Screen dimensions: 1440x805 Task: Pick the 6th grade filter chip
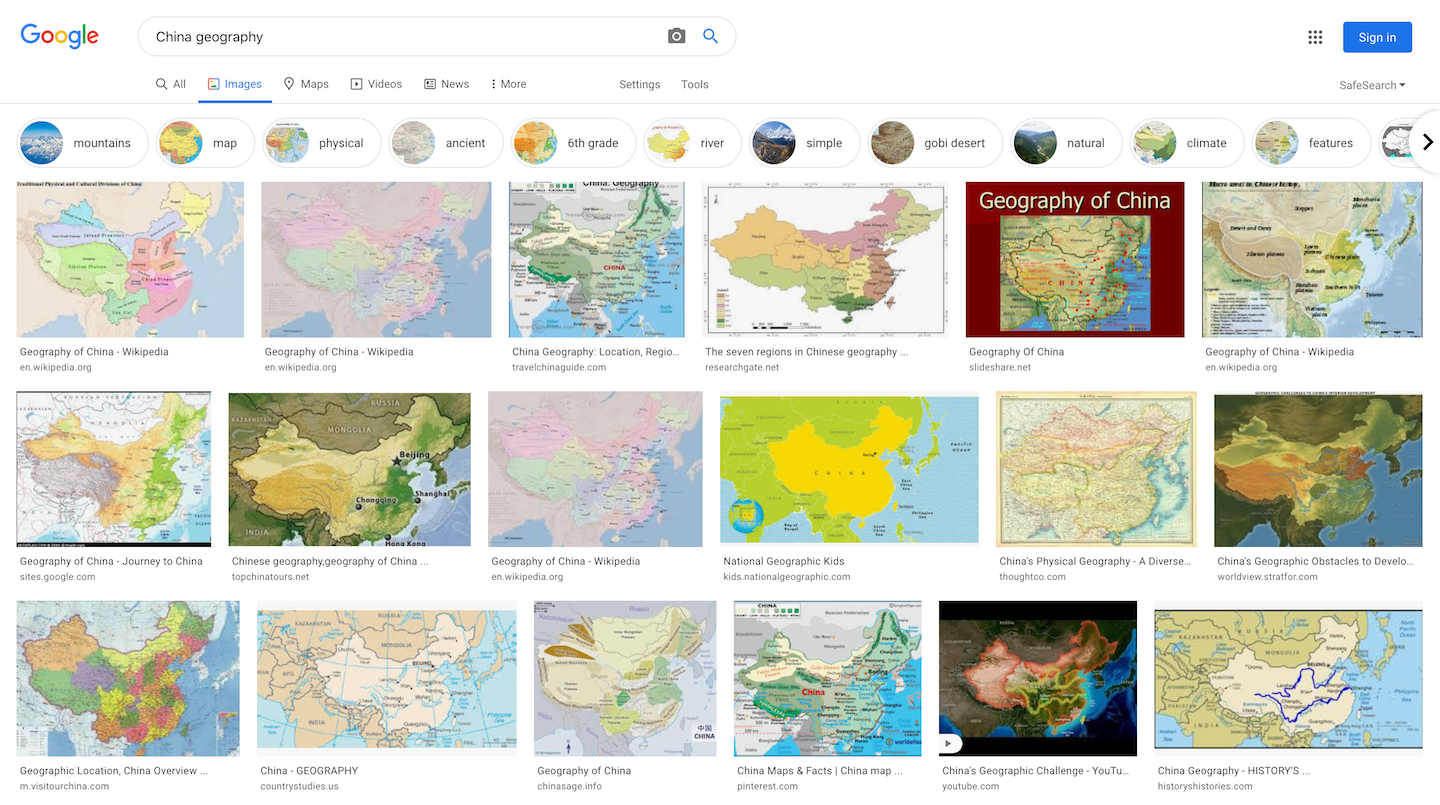pos(573,143)
